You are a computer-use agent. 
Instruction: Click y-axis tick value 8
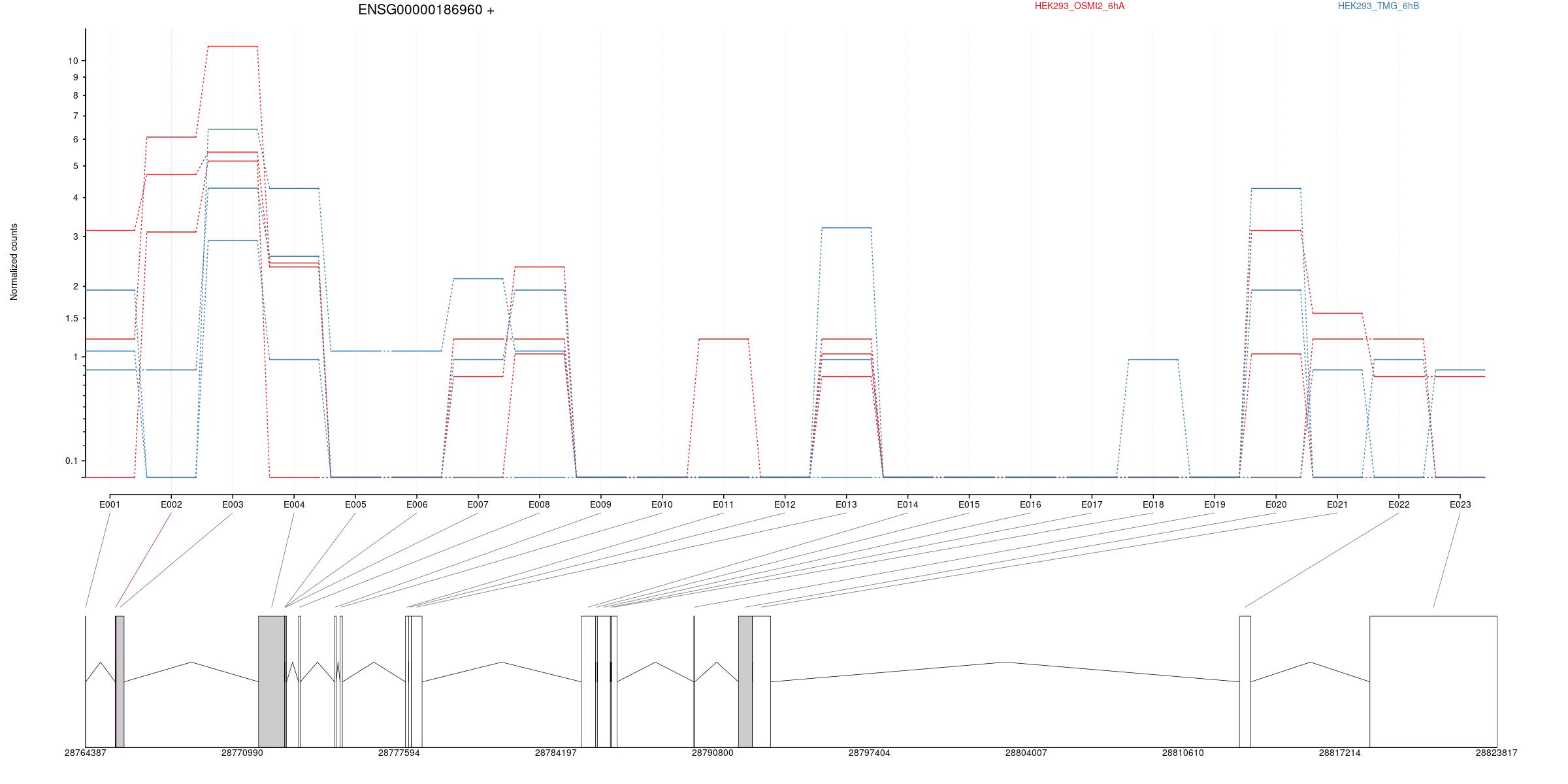[76, 95]
